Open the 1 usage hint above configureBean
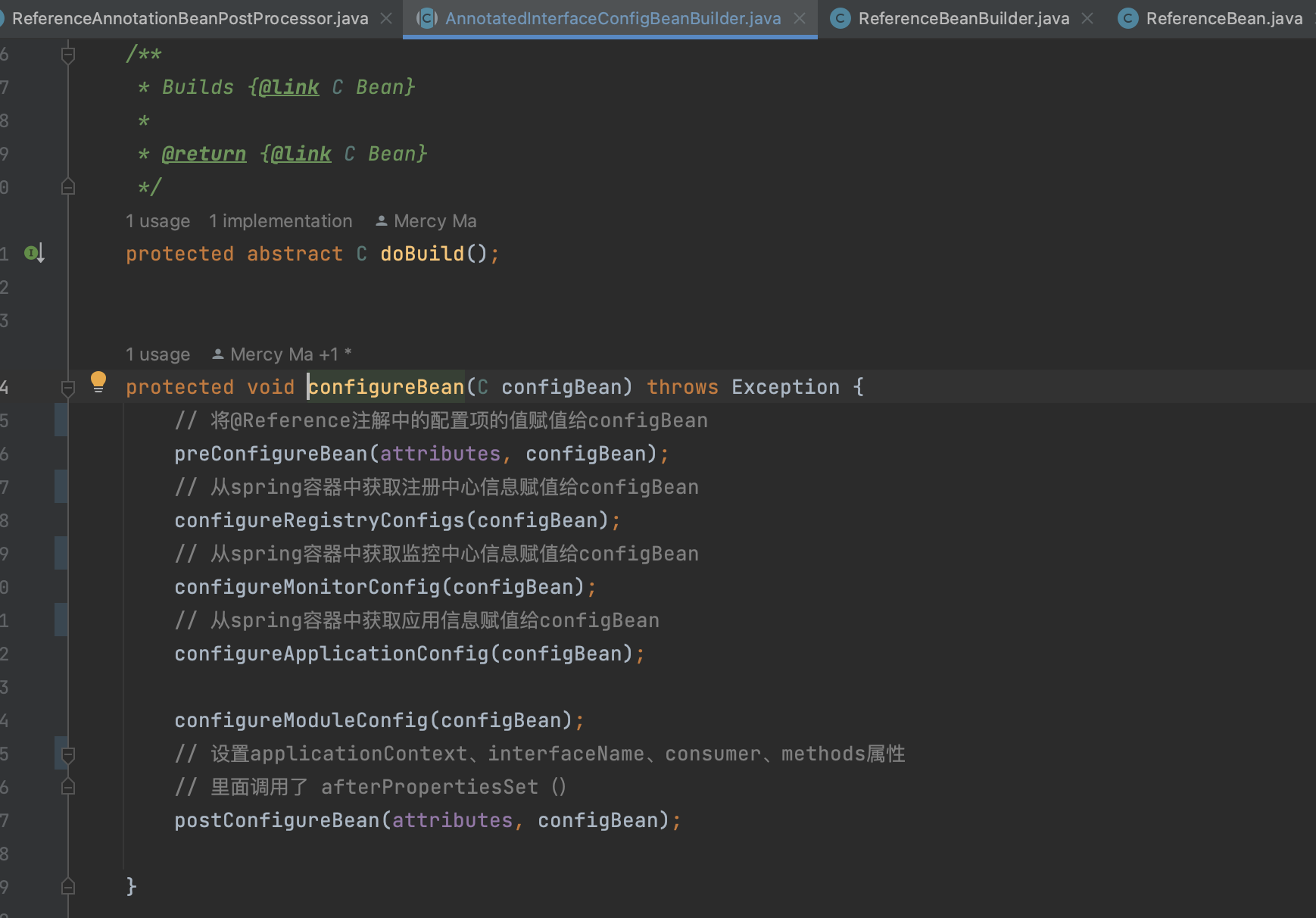Image resolution: width=1316 pixels, height=918 pixels. [157, 354]
